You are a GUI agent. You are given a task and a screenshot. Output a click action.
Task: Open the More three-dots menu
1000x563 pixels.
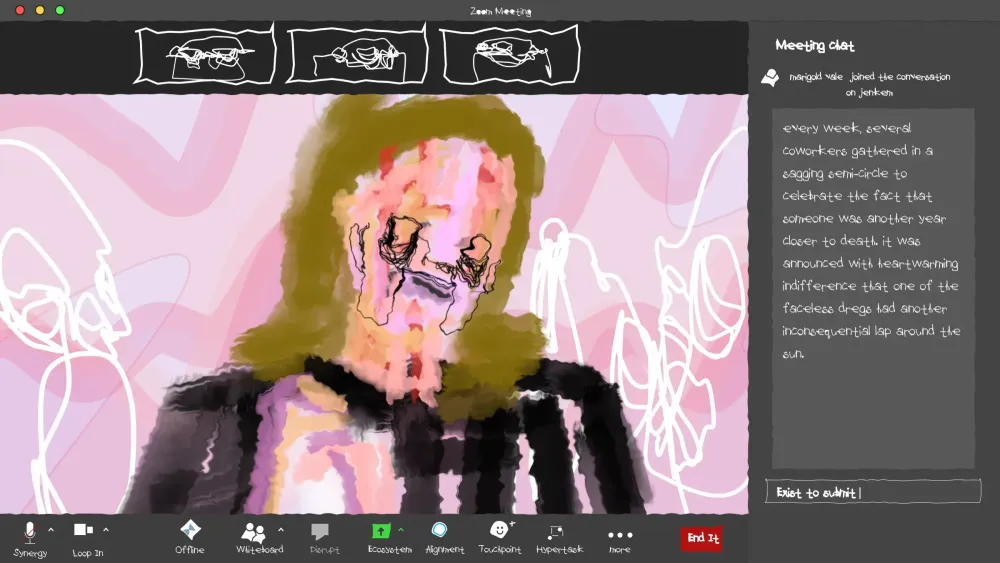(620, 535)
